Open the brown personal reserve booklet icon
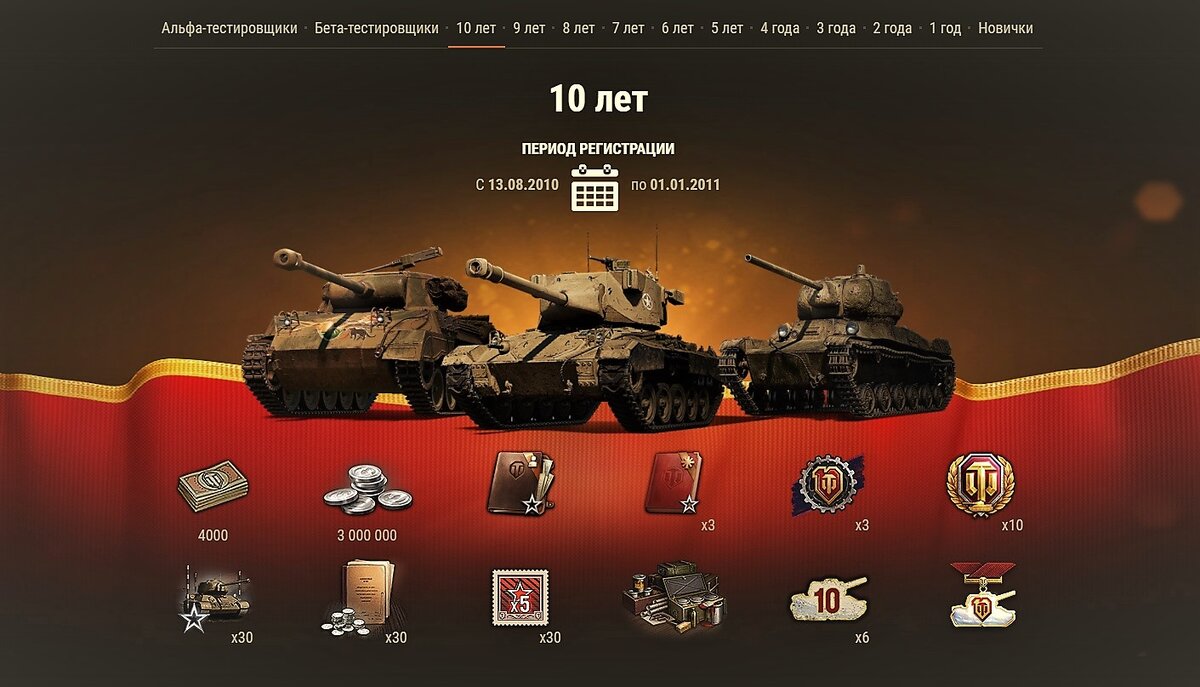The width and height of the screenshot is (1200, 687). (520, 482)
